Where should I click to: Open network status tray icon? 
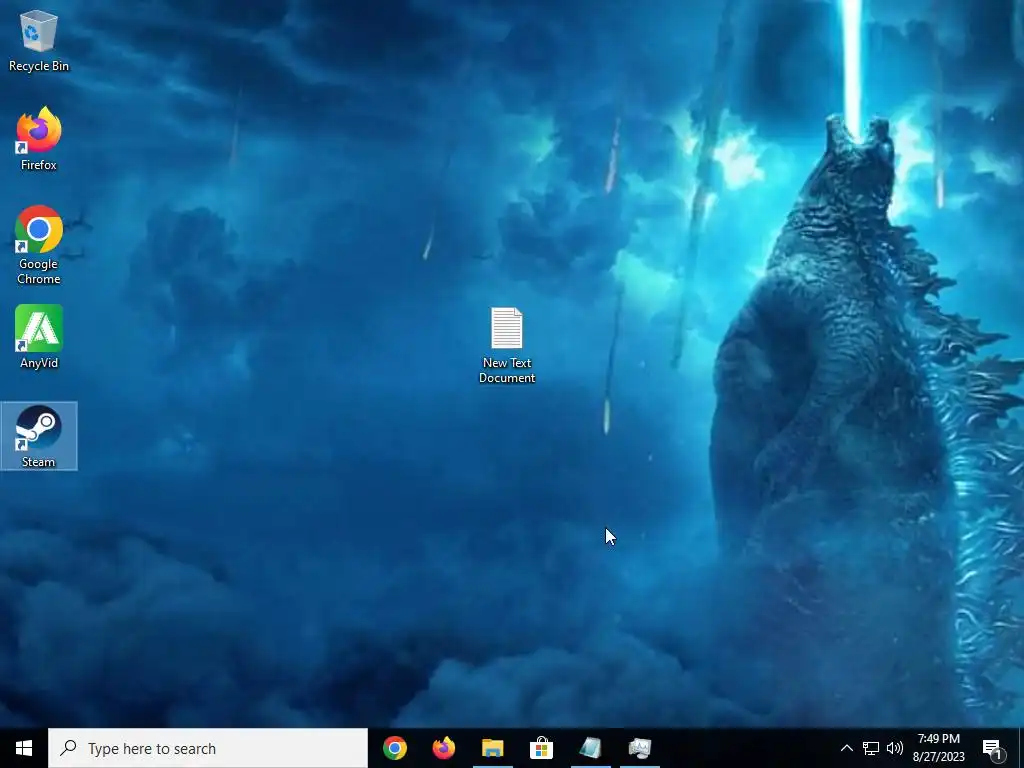pyautogui.click(x=871, y=748)
